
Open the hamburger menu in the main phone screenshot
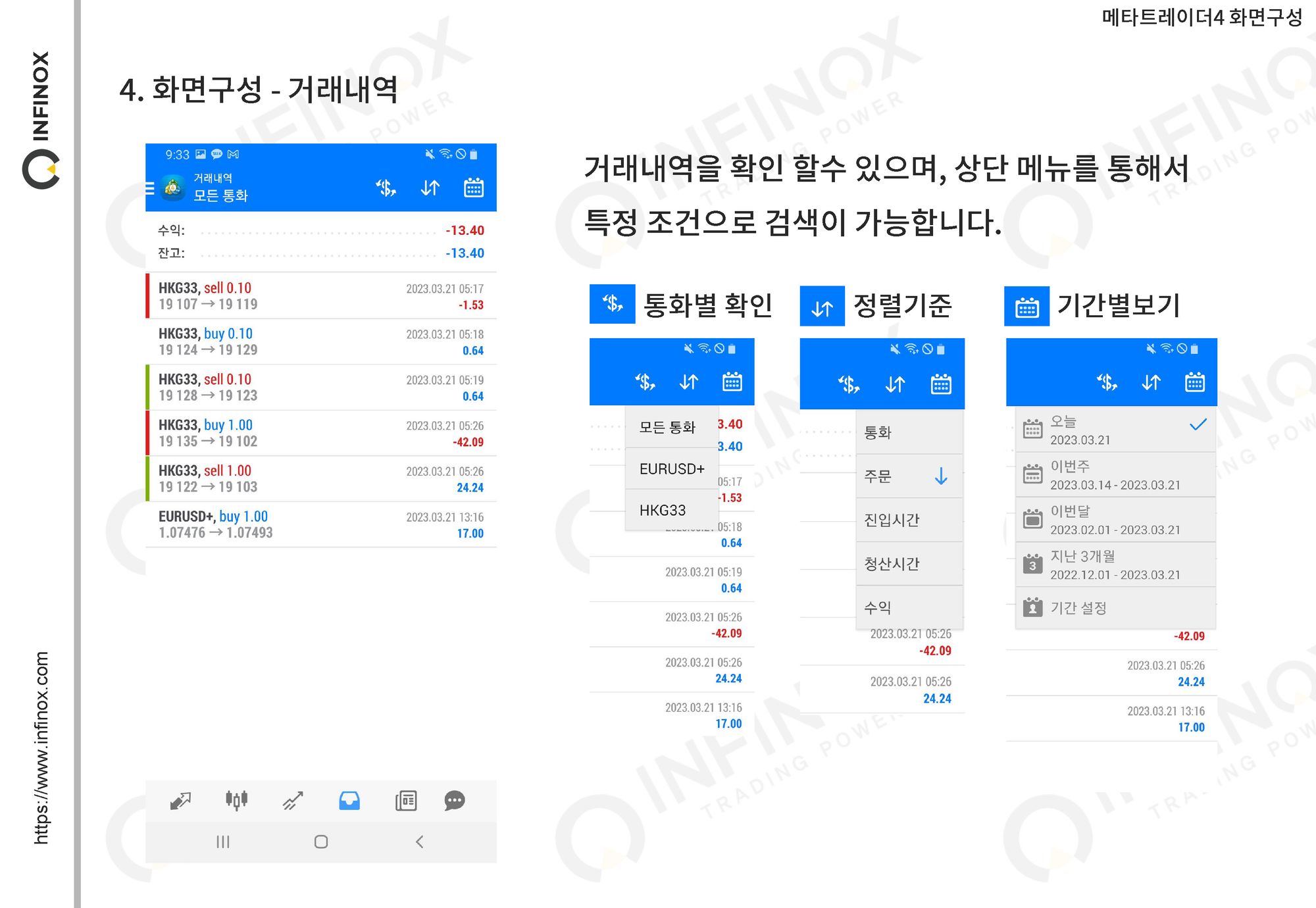point(150,188)
